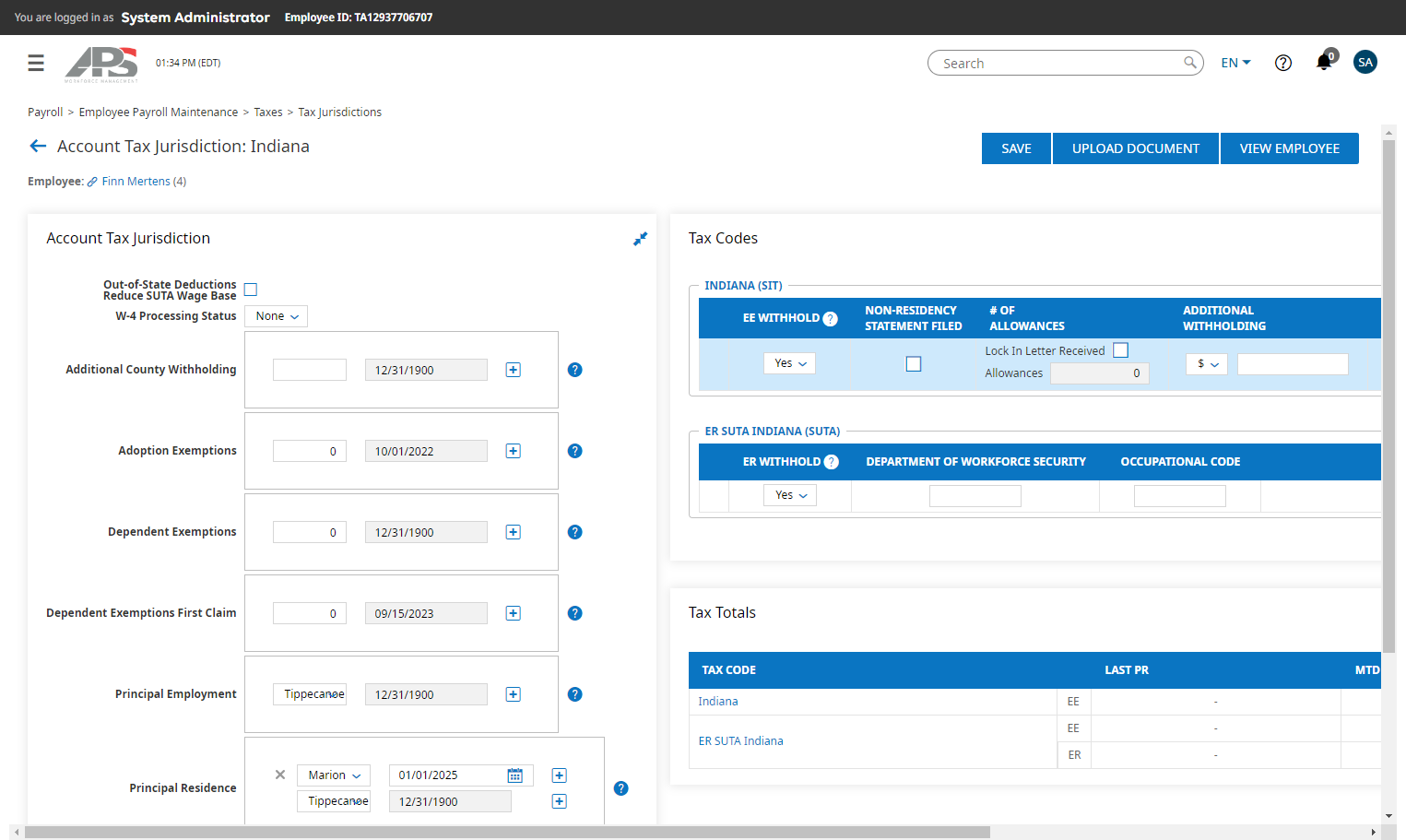
Task: Toggle Out-of-State Deductions Reduce SUTA Wage Base
Action: tap(251, 290)
